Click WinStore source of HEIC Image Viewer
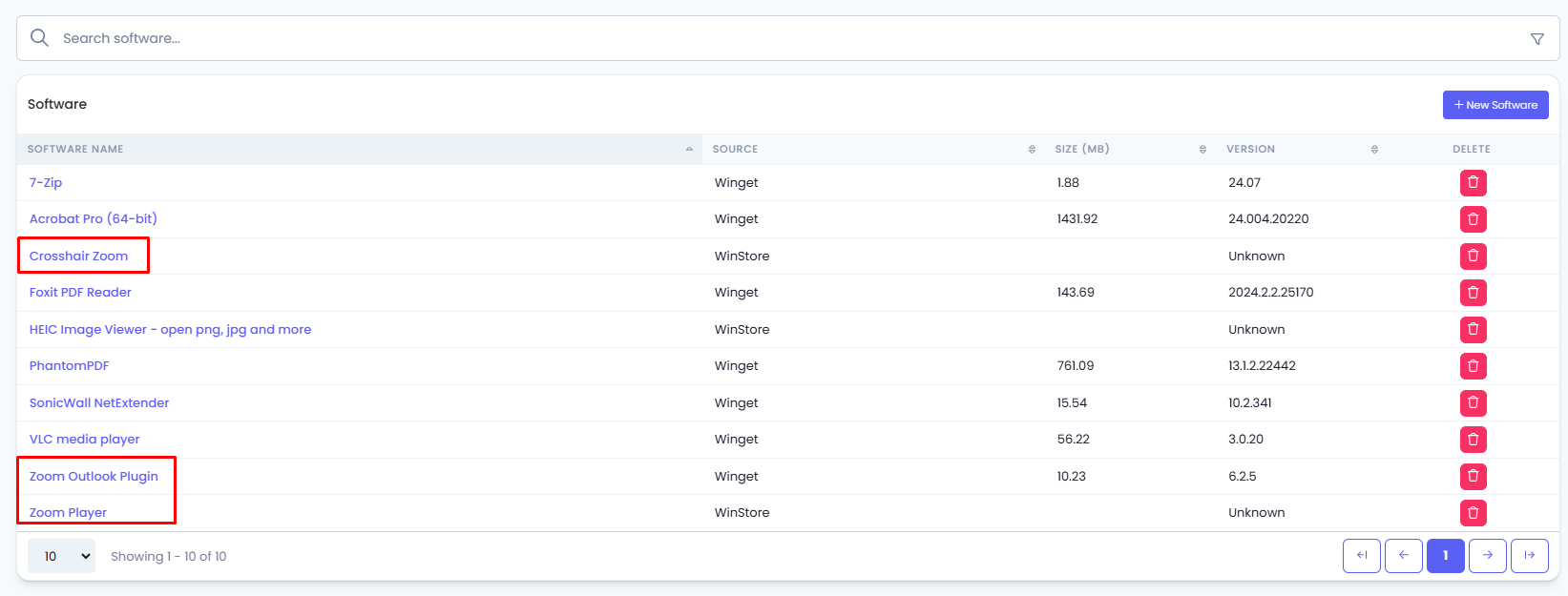The width and height of the screenshot is (1568, 596). click(742, 329)
